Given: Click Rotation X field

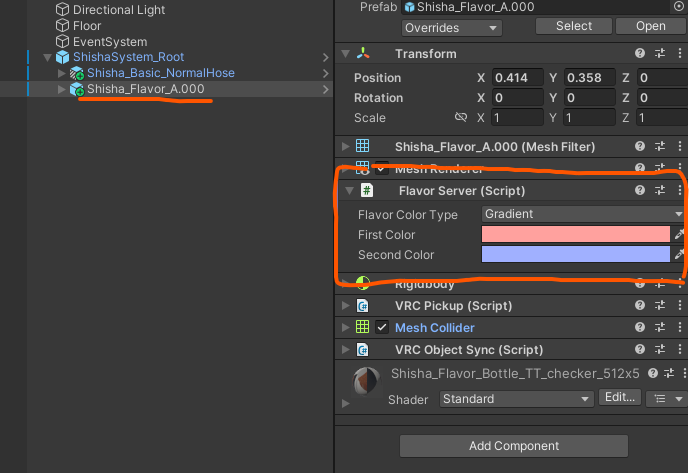Looking at the screenshot, I should point(518,98).
